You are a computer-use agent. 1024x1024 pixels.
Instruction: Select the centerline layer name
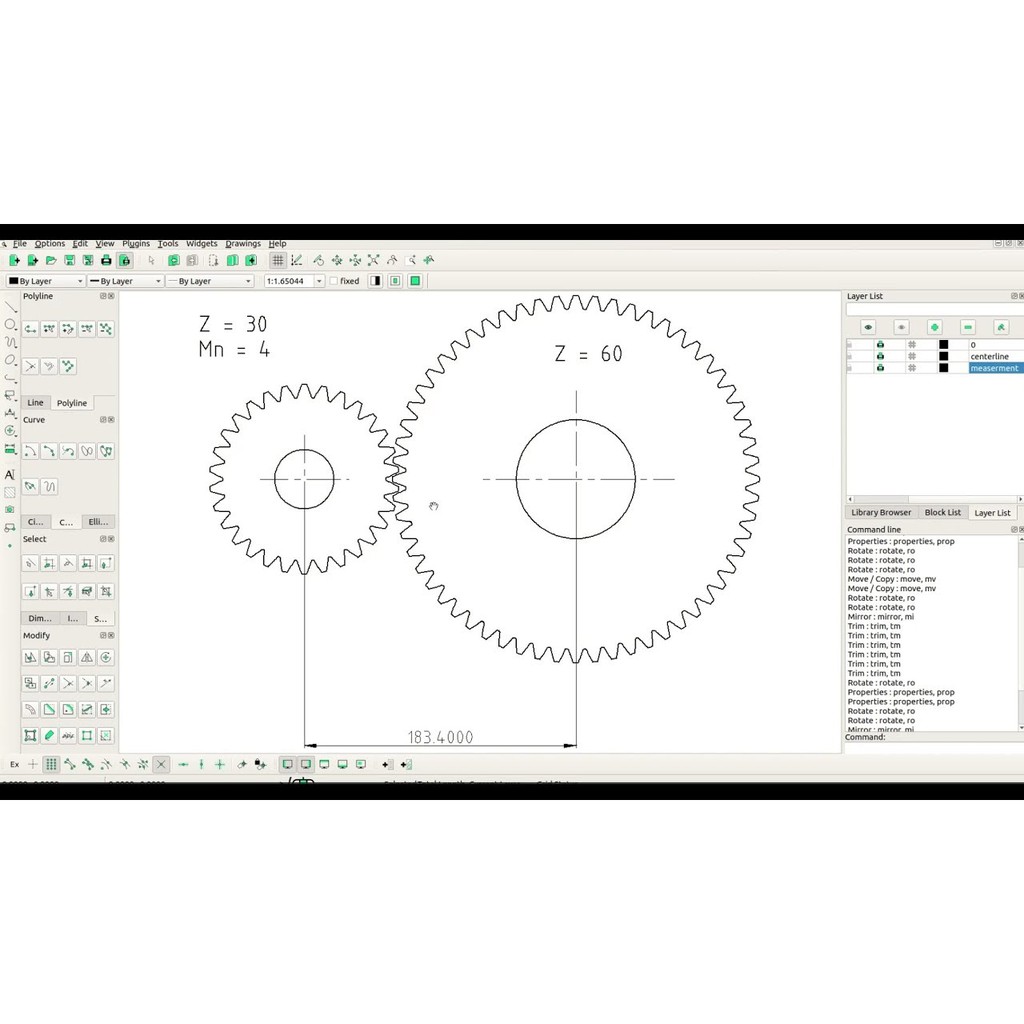click(989, 357)
